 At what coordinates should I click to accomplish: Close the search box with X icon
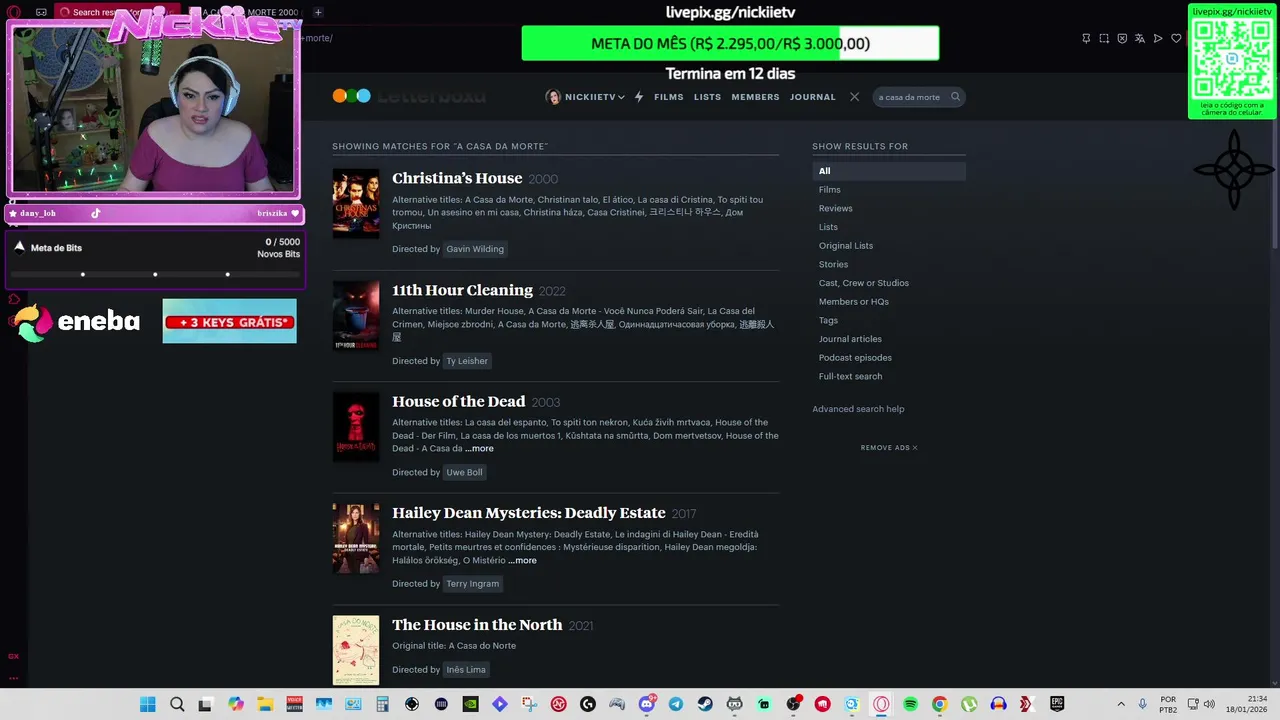(854, 97)
